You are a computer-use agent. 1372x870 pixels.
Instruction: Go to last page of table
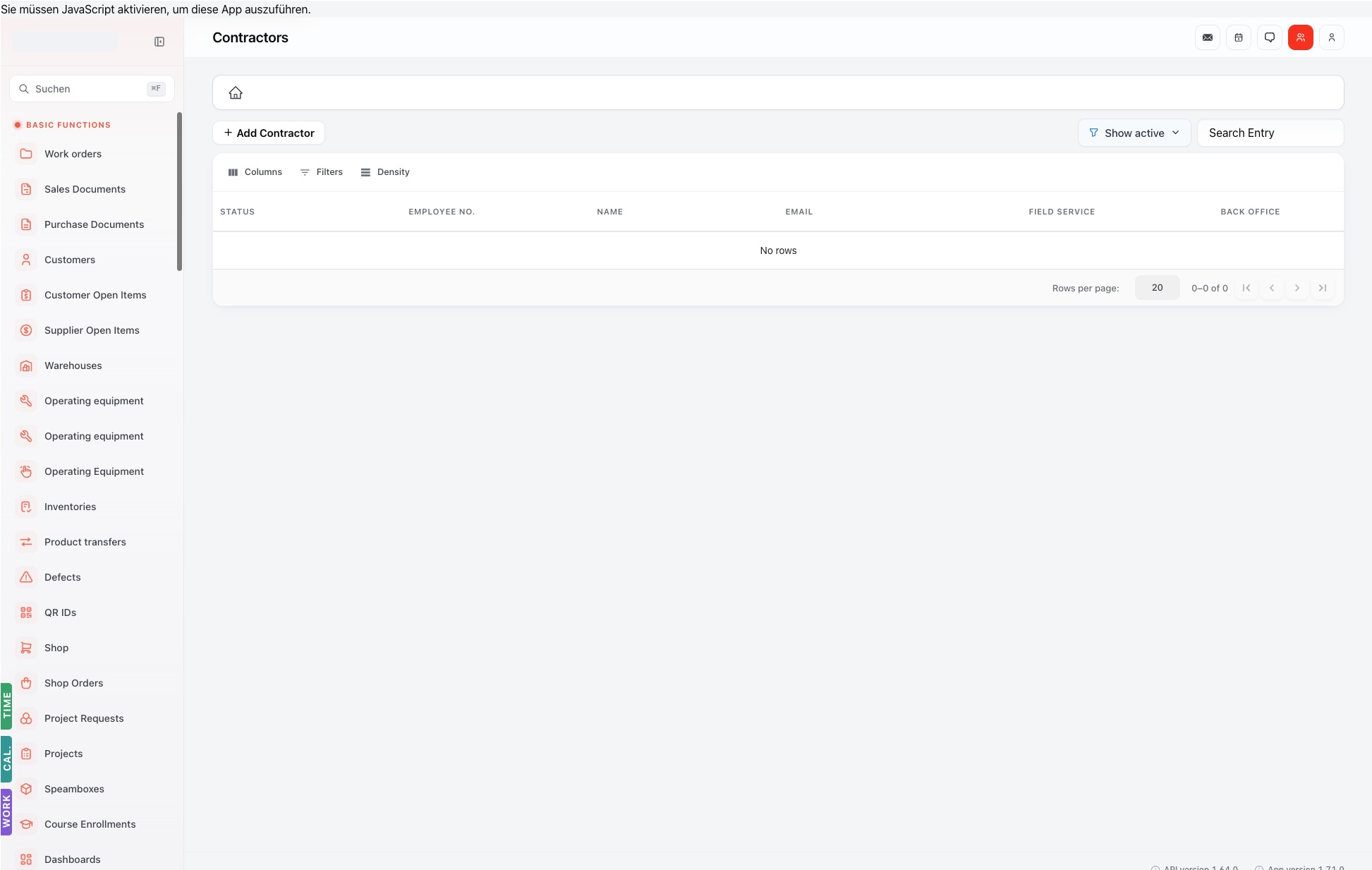coord(1323,288)
